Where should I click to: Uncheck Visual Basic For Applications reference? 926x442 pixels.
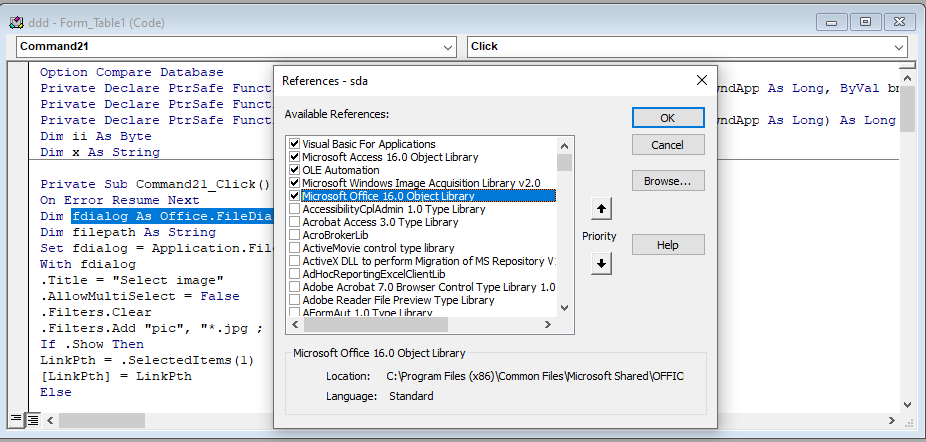[x=294, y=144]
